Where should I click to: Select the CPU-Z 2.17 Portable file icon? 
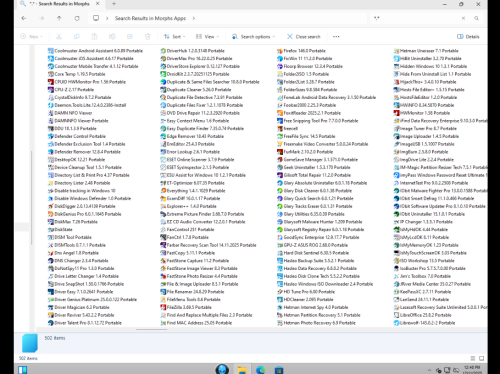pos(51,90)
